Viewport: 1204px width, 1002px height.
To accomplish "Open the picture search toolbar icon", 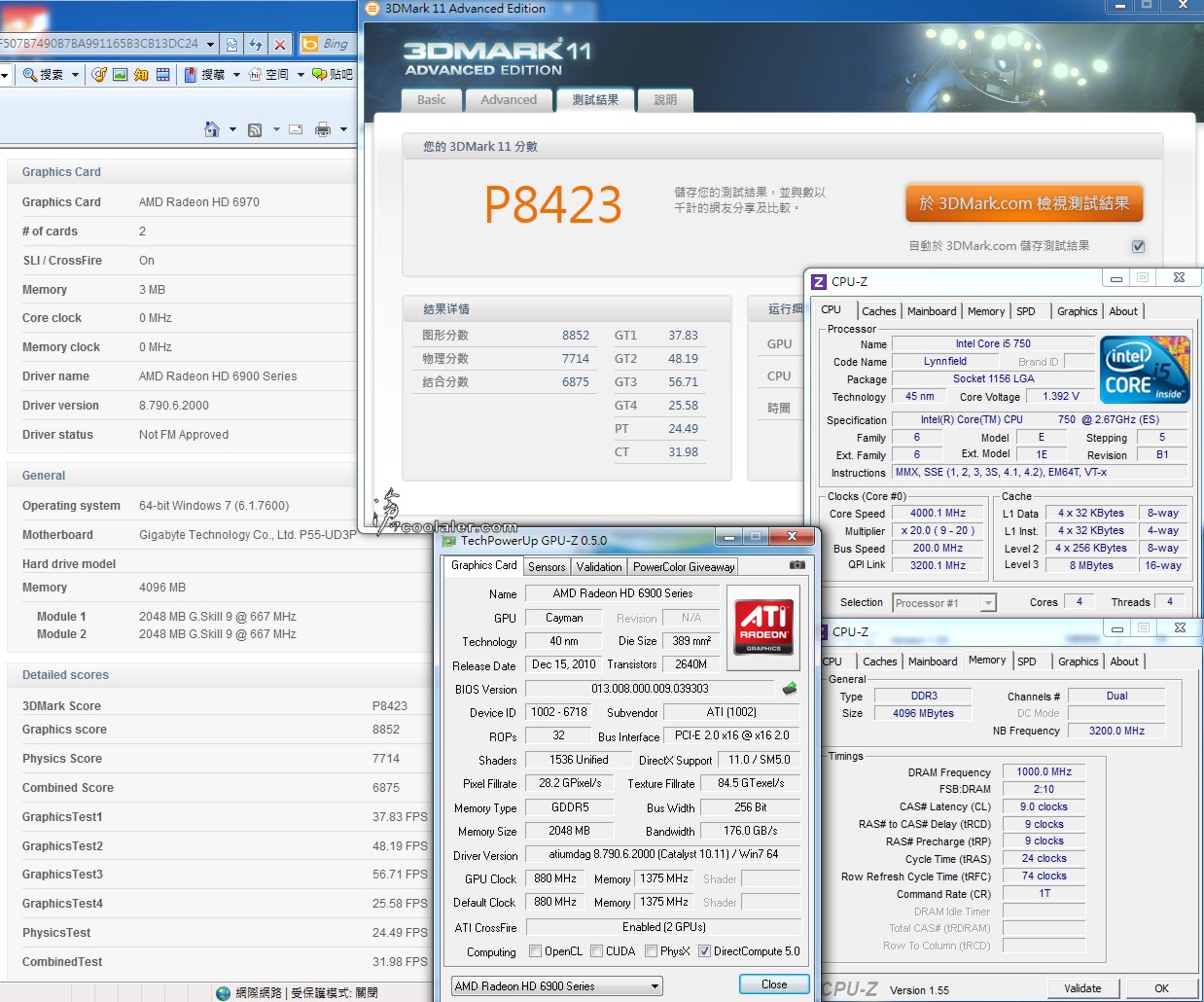I will pyautogui.click(x=121, y=74).
